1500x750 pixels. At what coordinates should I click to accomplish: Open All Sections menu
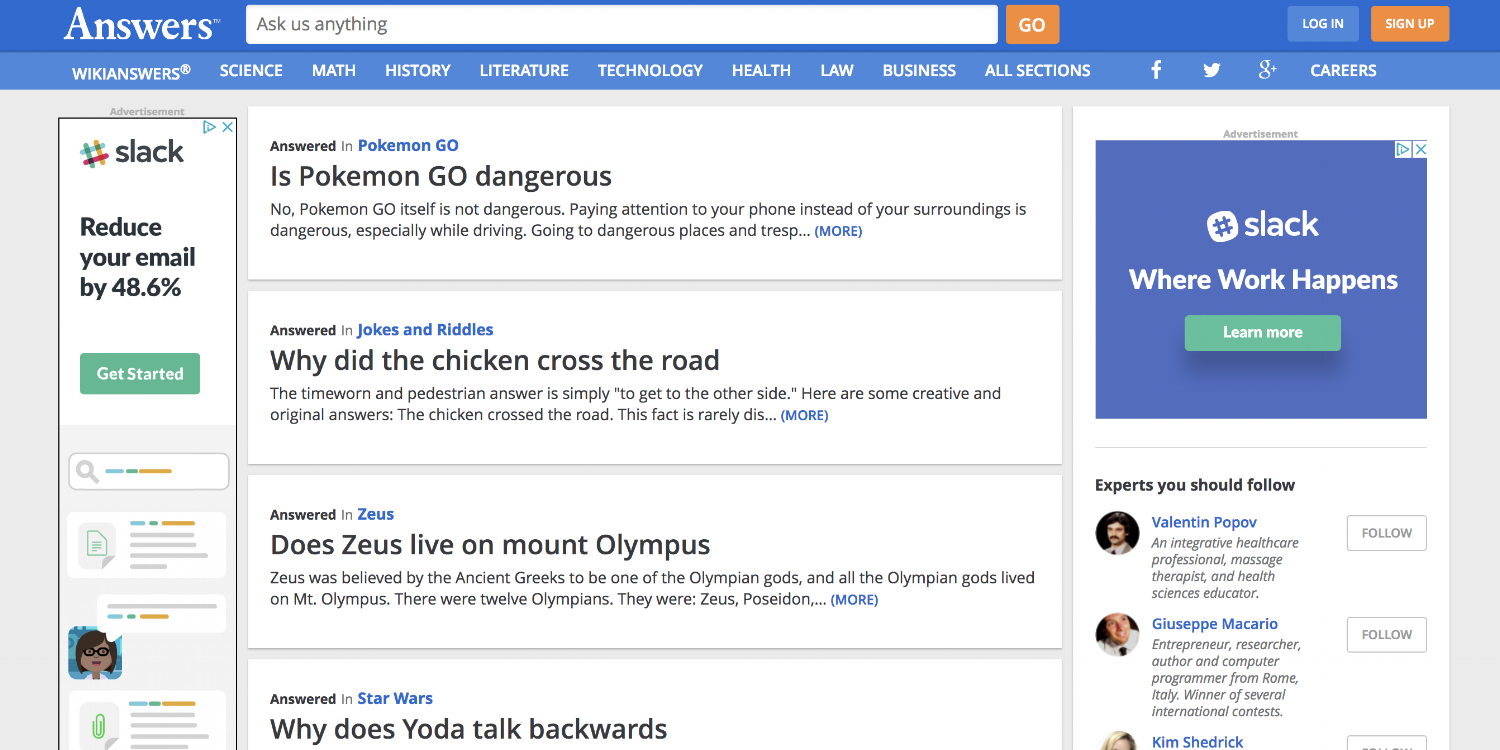point(1038,71)
